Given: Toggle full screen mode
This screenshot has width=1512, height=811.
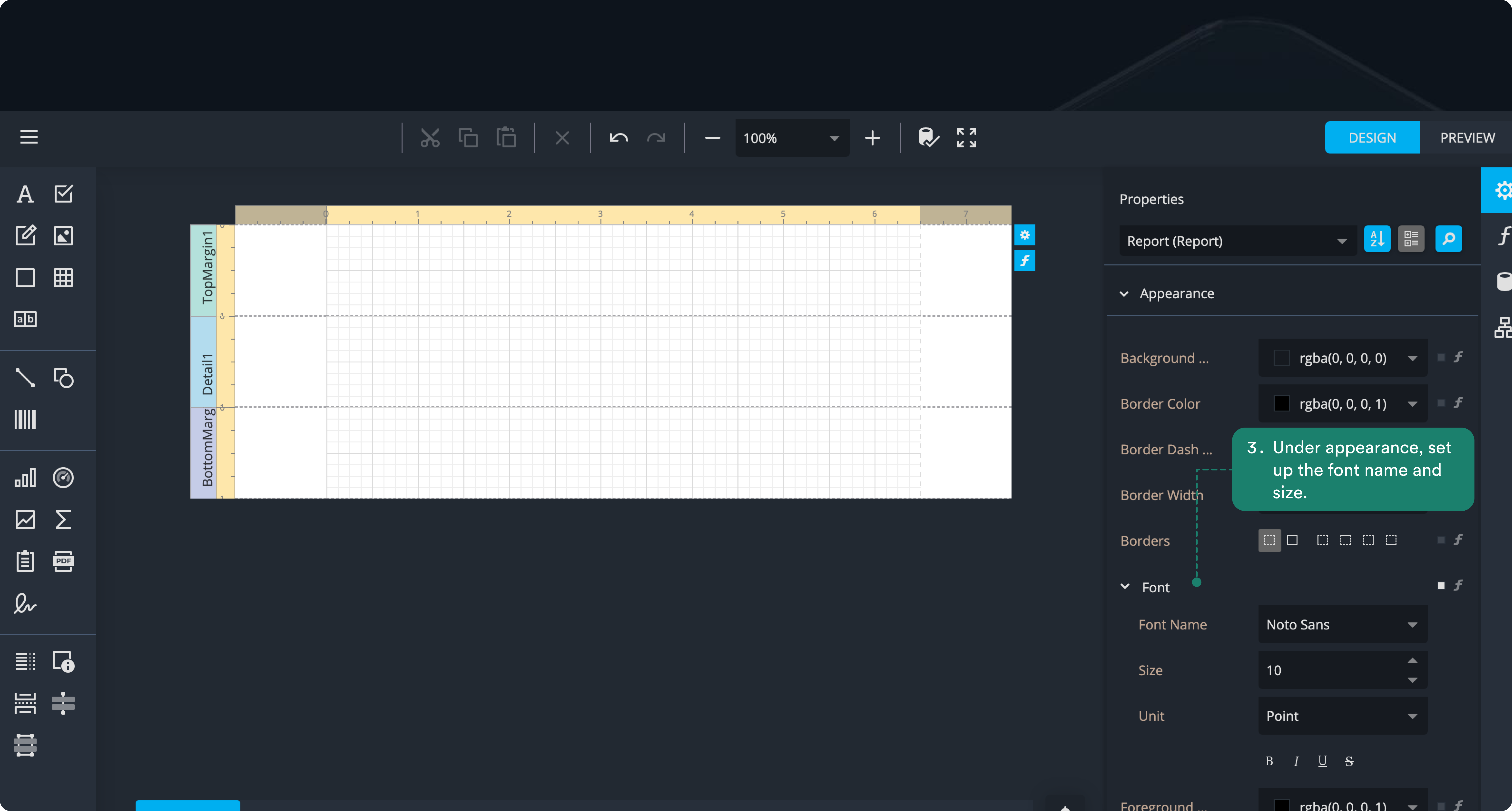Looking at the screenshot, I should (x=967, y=138).
